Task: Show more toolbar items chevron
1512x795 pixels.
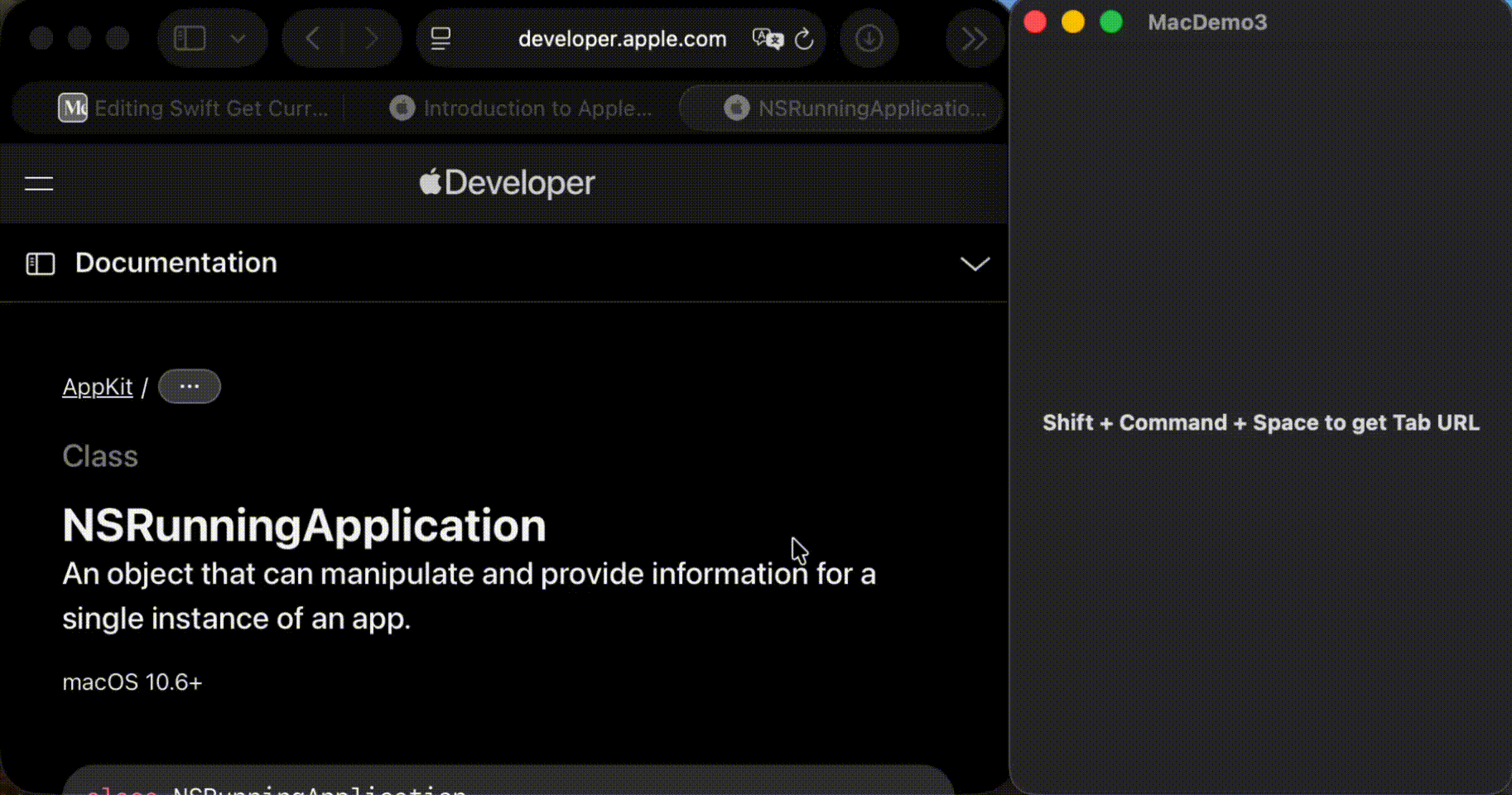Action: (974, 38)
